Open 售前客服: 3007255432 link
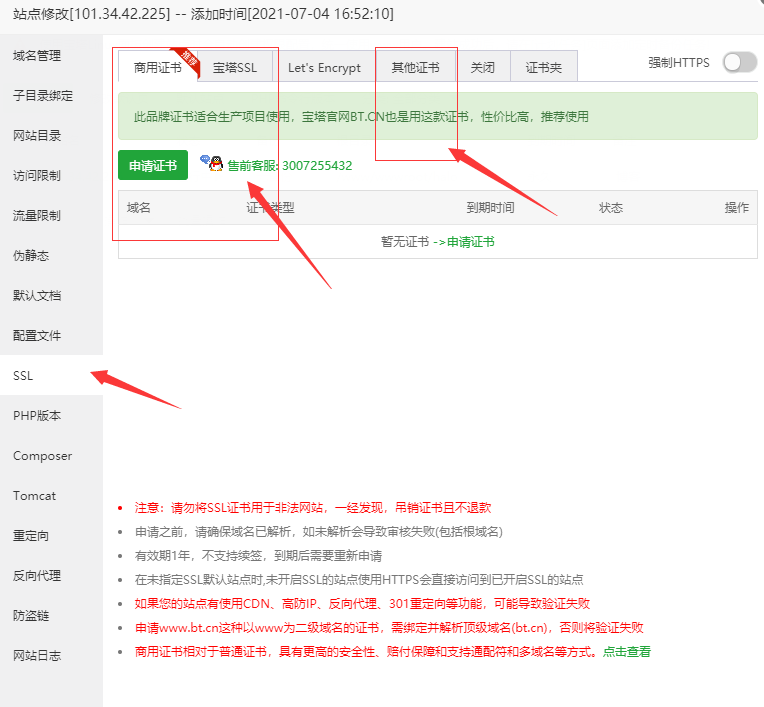The image size is (764, 707). (x=290, y=166)
